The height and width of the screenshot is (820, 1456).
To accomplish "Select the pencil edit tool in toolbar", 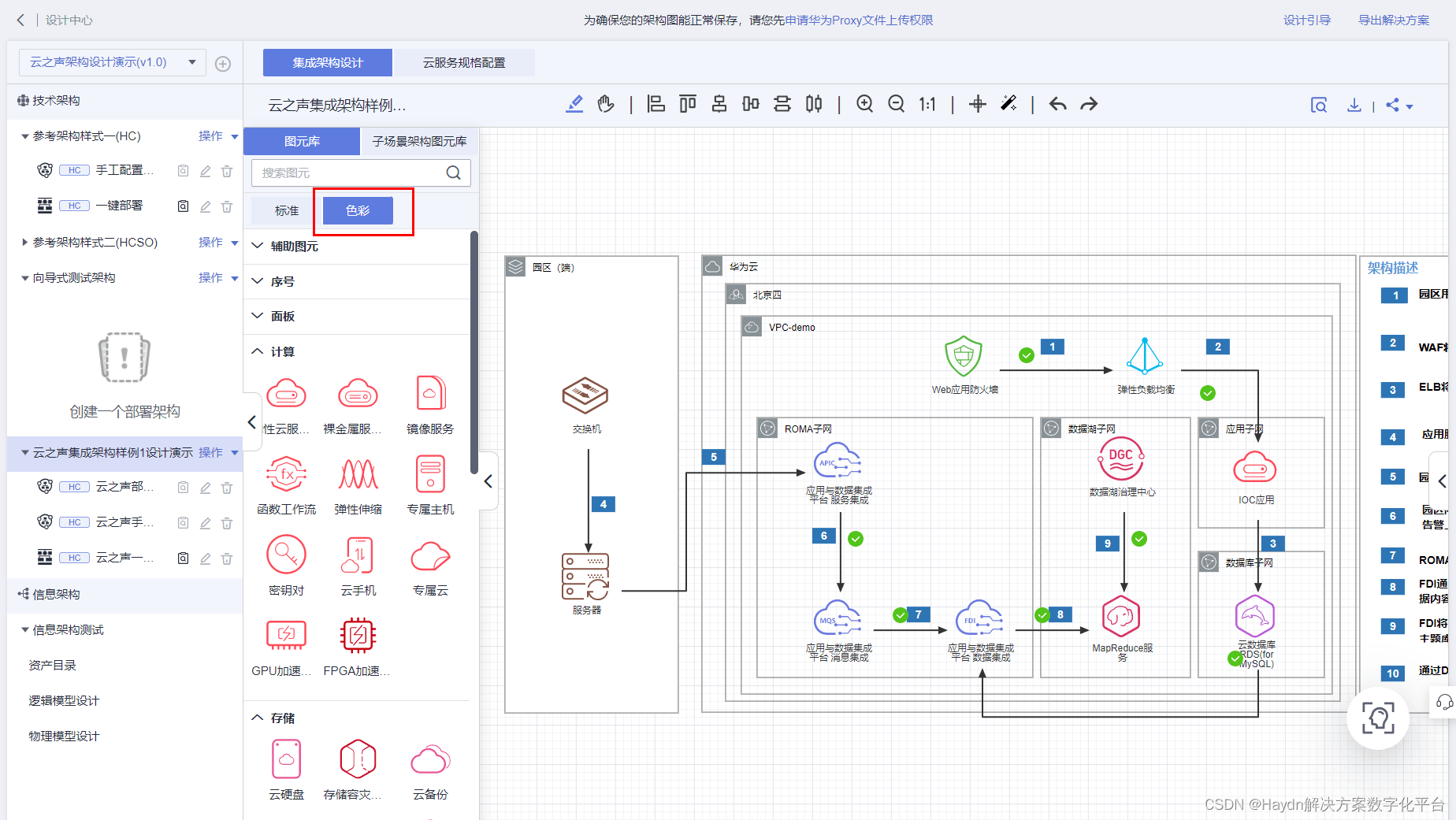I will coord(575,104).
